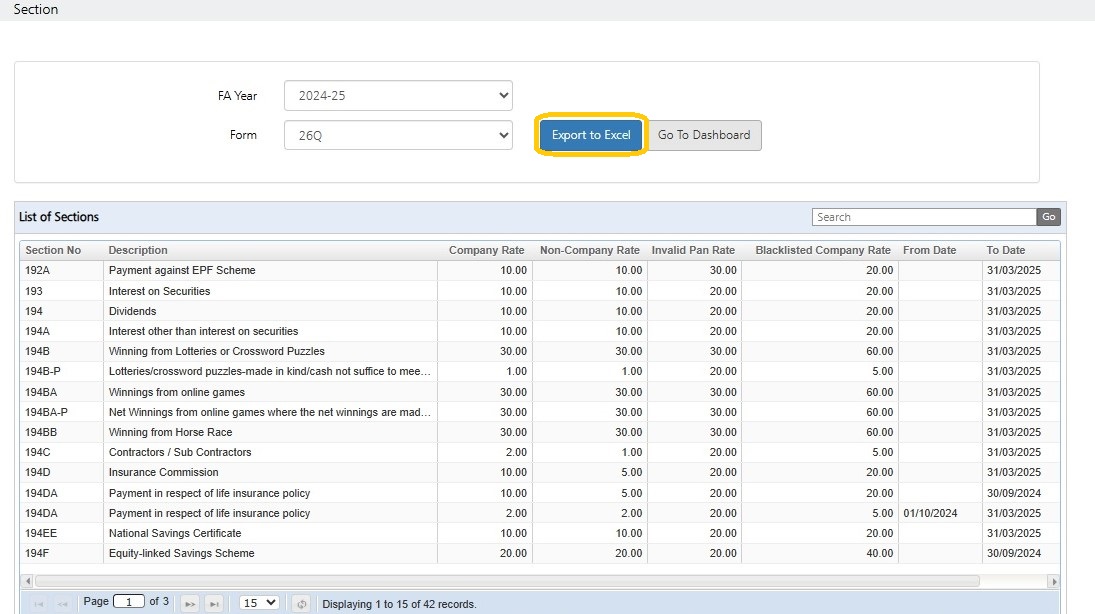Focus the Search input field
This screenshot has height=614, width=1095.
924,217
